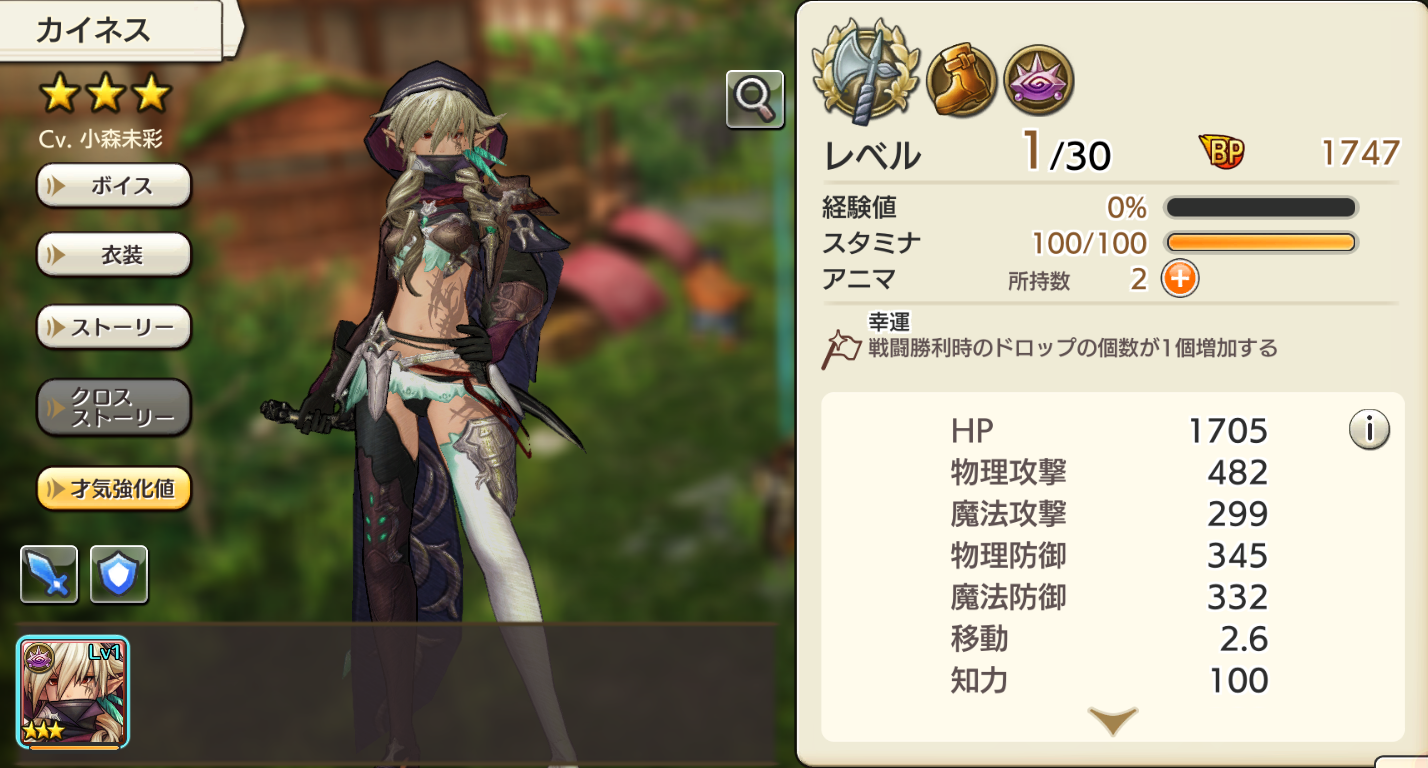Click the experience progress bar
1428x768 pixels.
tap(1261, 208)
